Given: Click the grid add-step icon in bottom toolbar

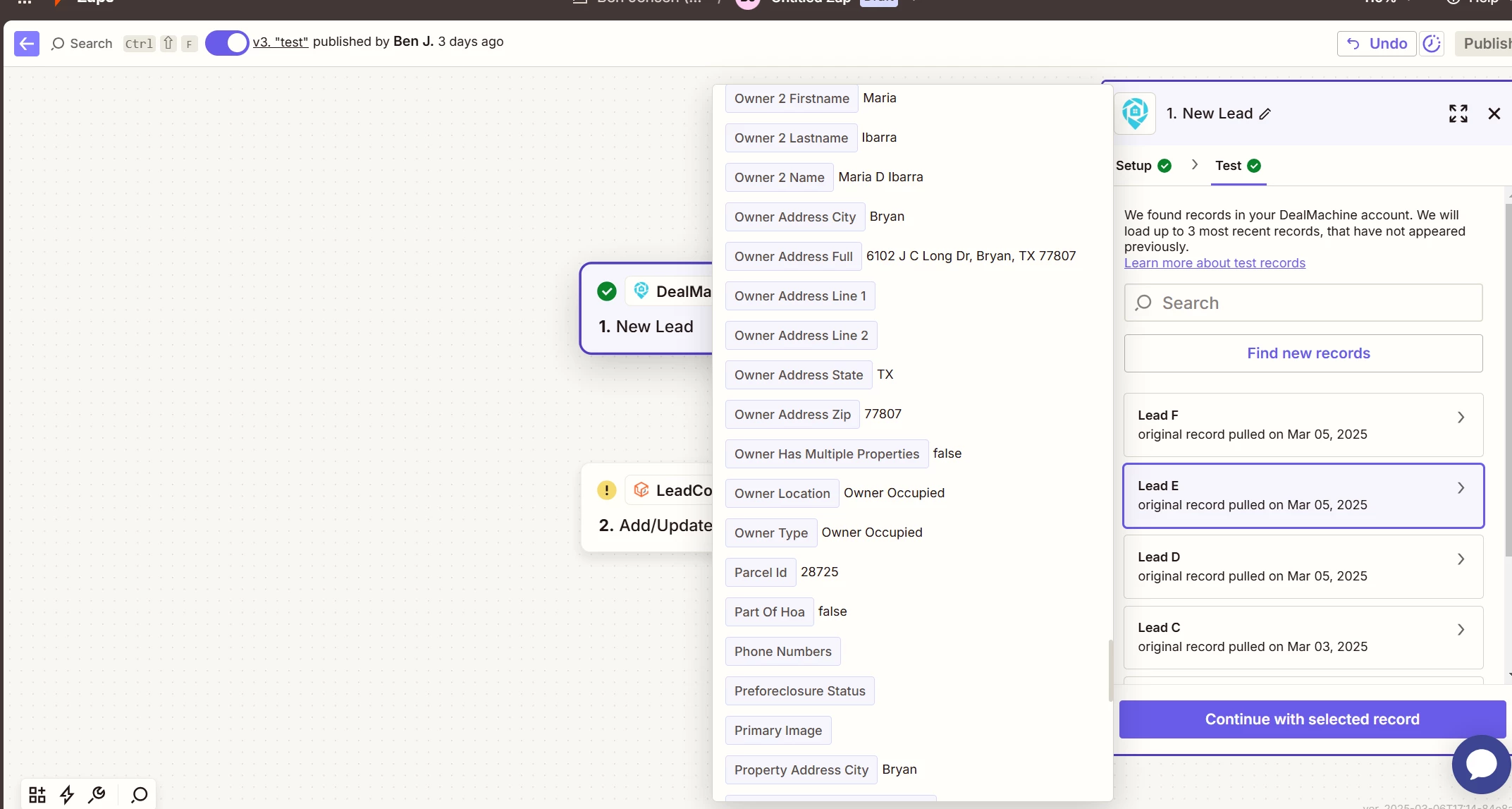Looking at the screenshot, I should [37, 795].
